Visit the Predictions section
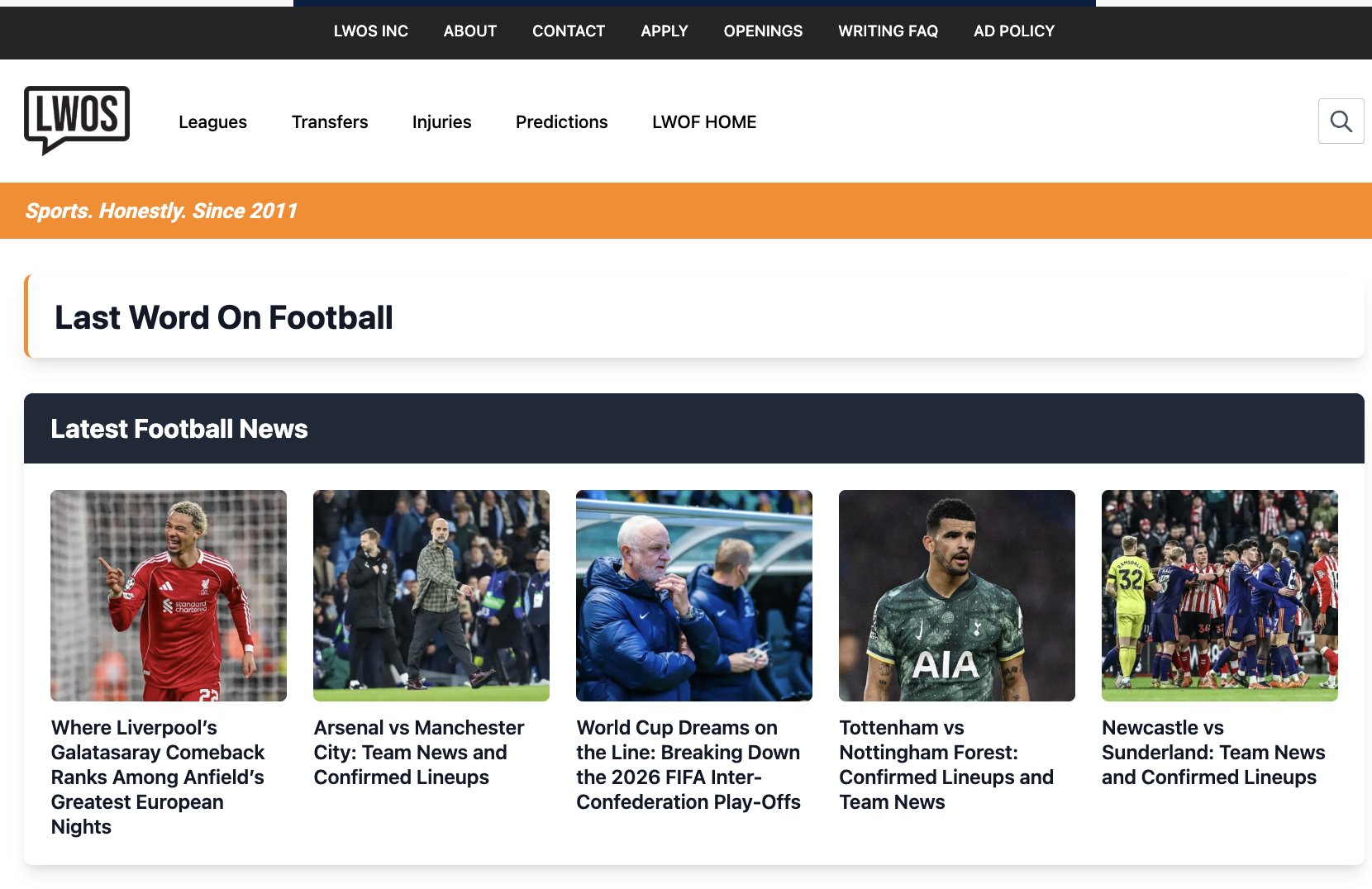 pos(562,122)
